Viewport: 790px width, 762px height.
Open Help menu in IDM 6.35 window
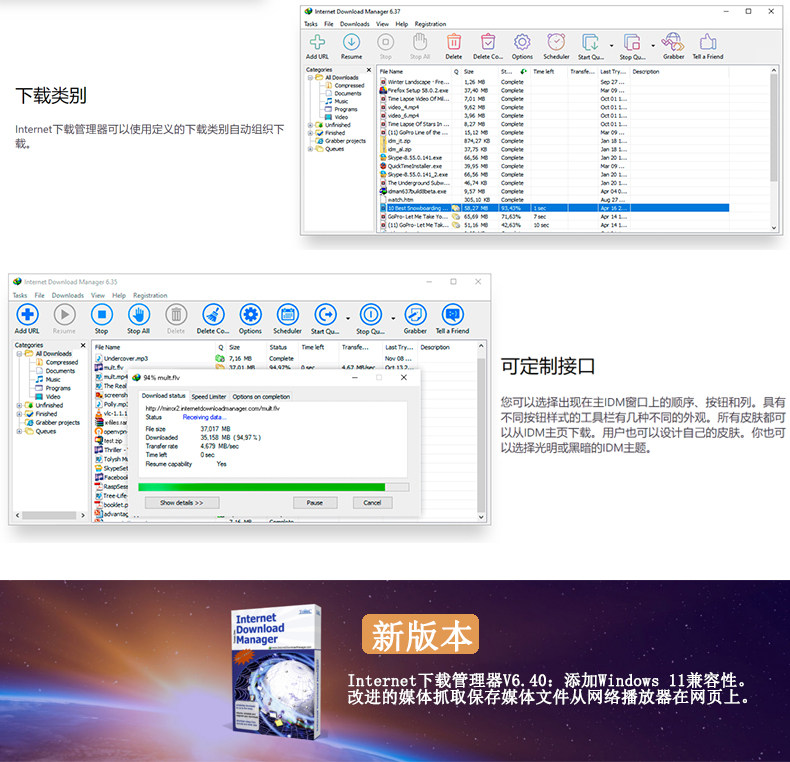click(x=119, y=295)
